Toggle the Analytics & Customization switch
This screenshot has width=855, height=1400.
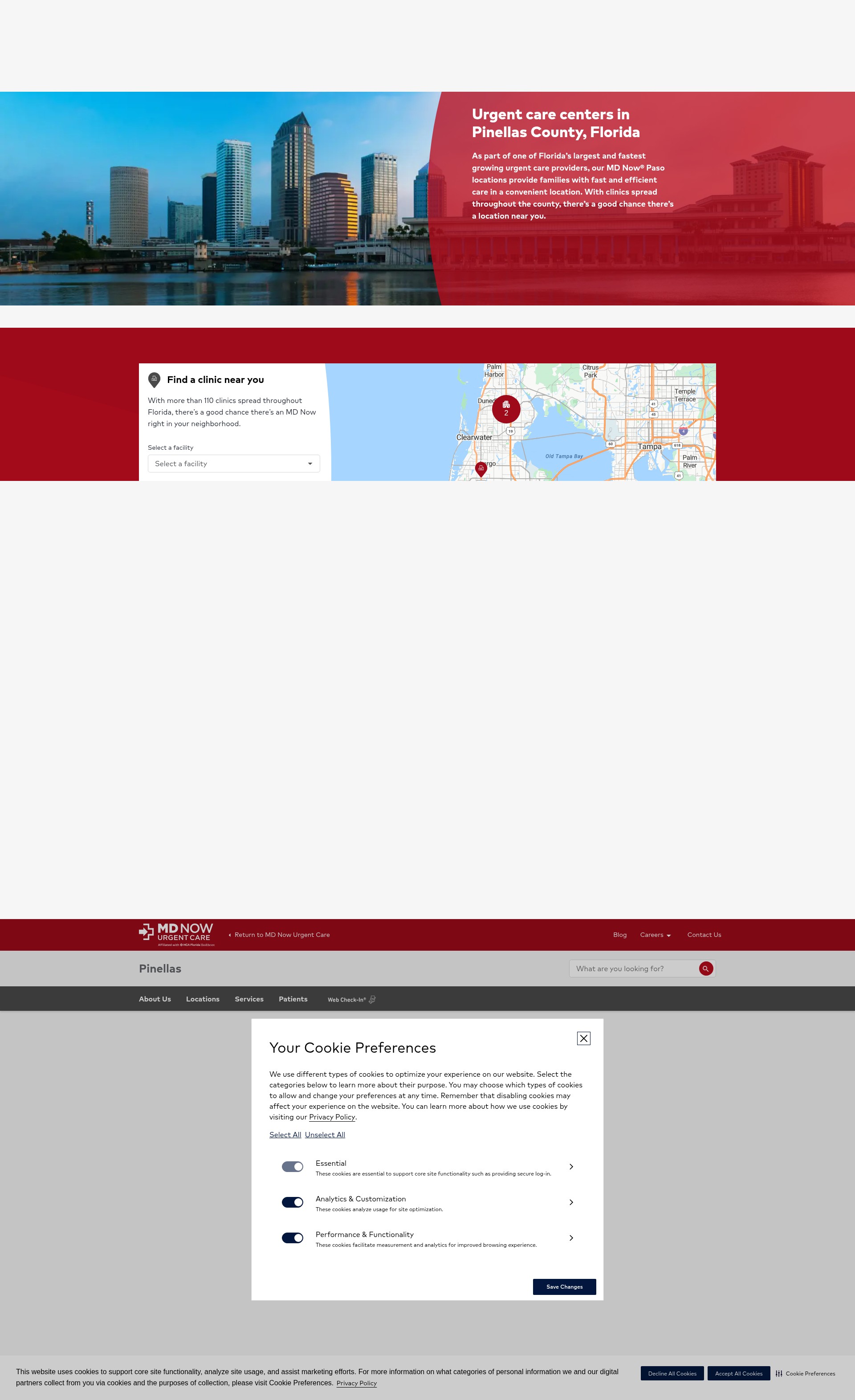coord(293,1202)
